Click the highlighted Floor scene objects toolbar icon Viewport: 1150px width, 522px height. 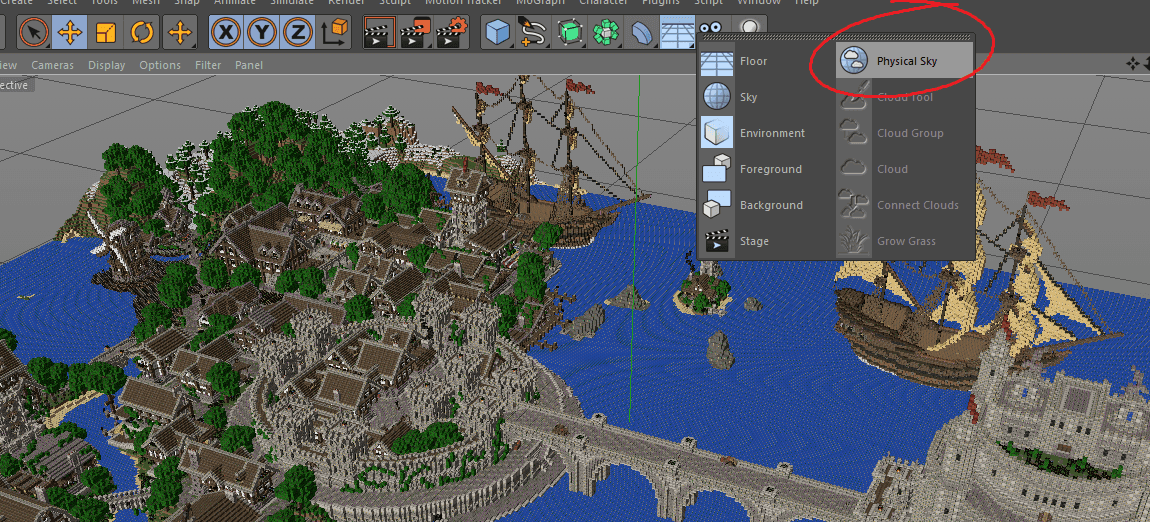pos(677,32)
